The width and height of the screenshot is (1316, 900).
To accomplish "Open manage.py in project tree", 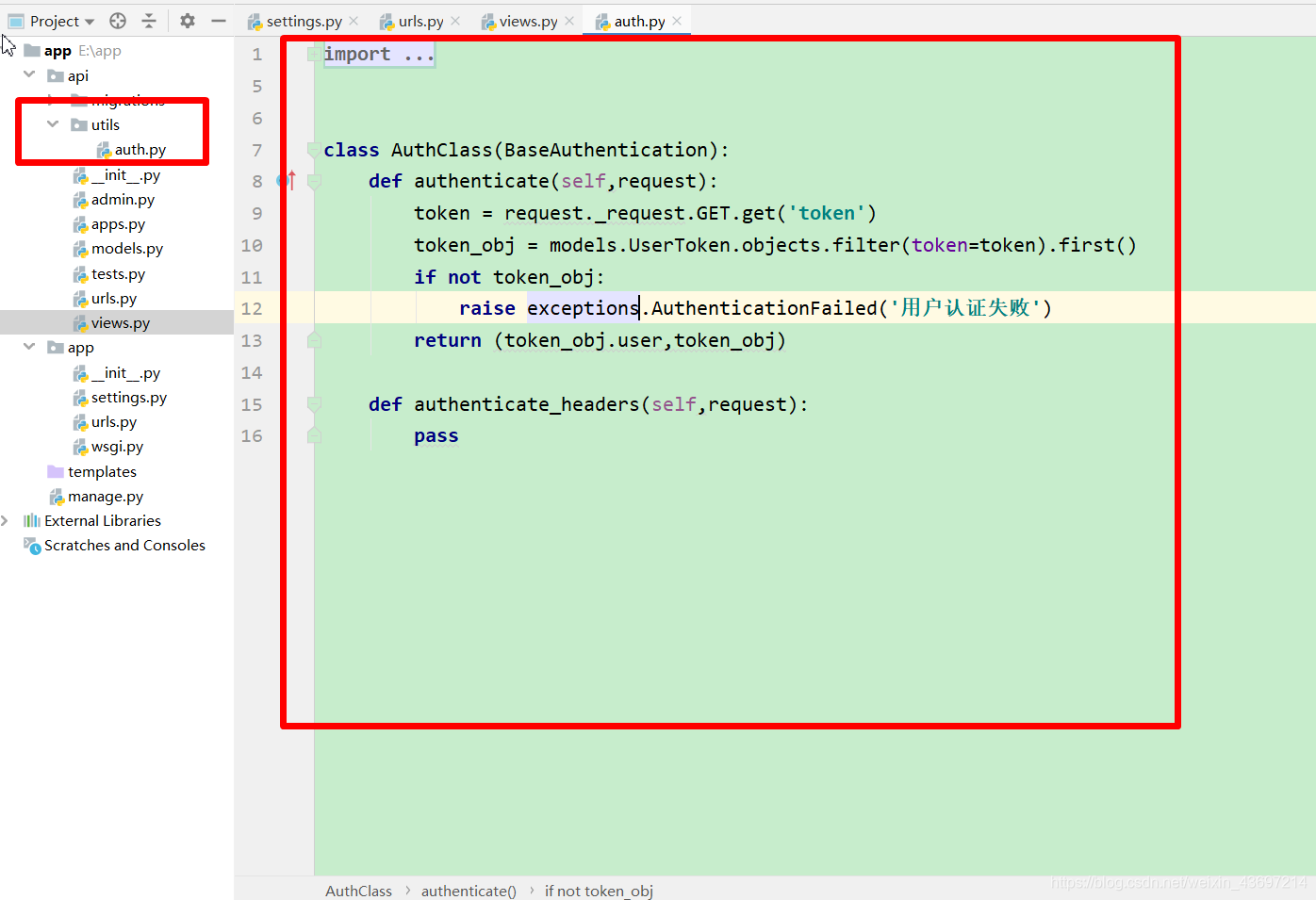I will (x=106, y=497).
